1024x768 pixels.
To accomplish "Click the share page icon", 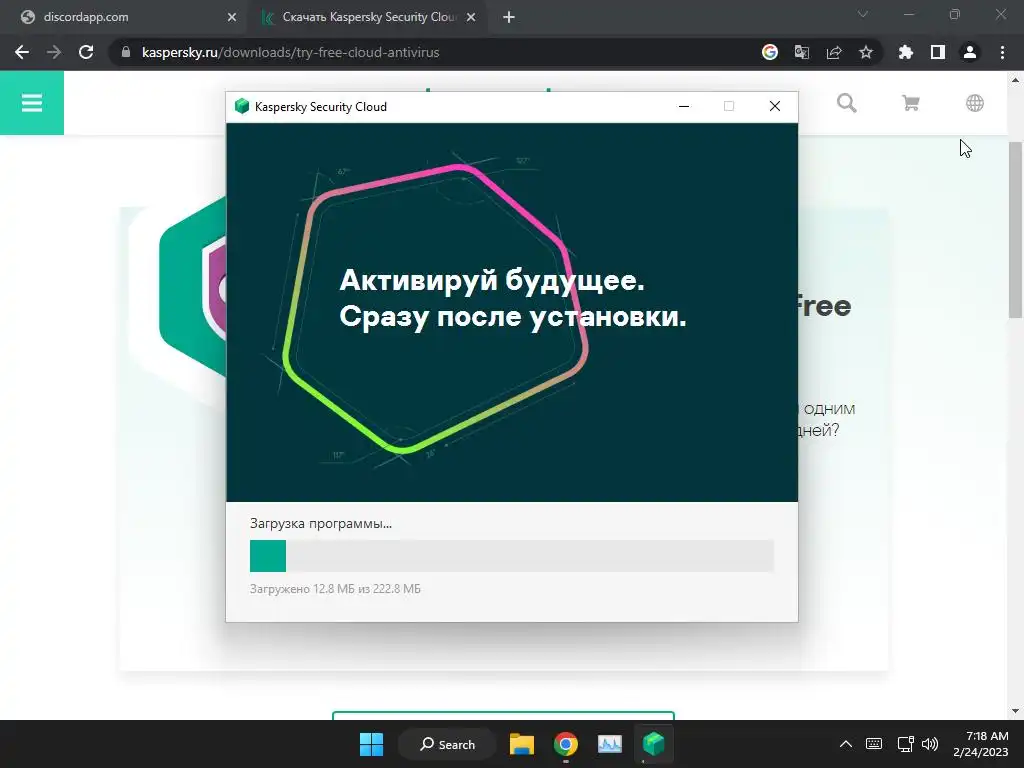I will click(834, 52).
